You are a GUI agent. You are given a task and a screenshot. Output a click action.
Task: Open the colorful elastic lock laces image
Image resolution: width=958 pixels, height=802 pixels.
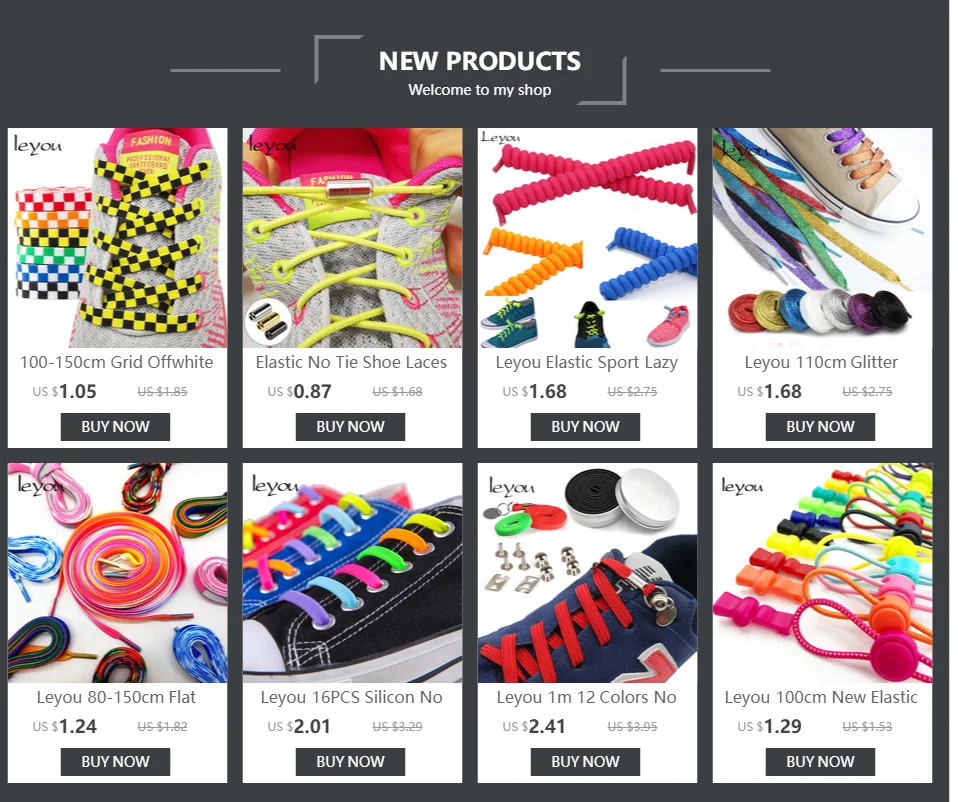tap(822, 572)
